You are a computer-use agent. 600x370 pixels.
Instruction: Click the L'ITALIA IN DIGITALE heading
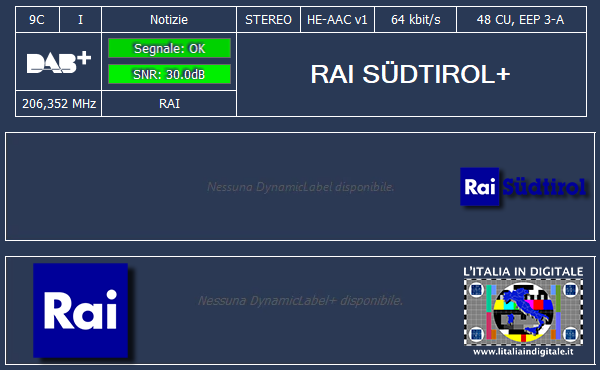coord(523,272)
